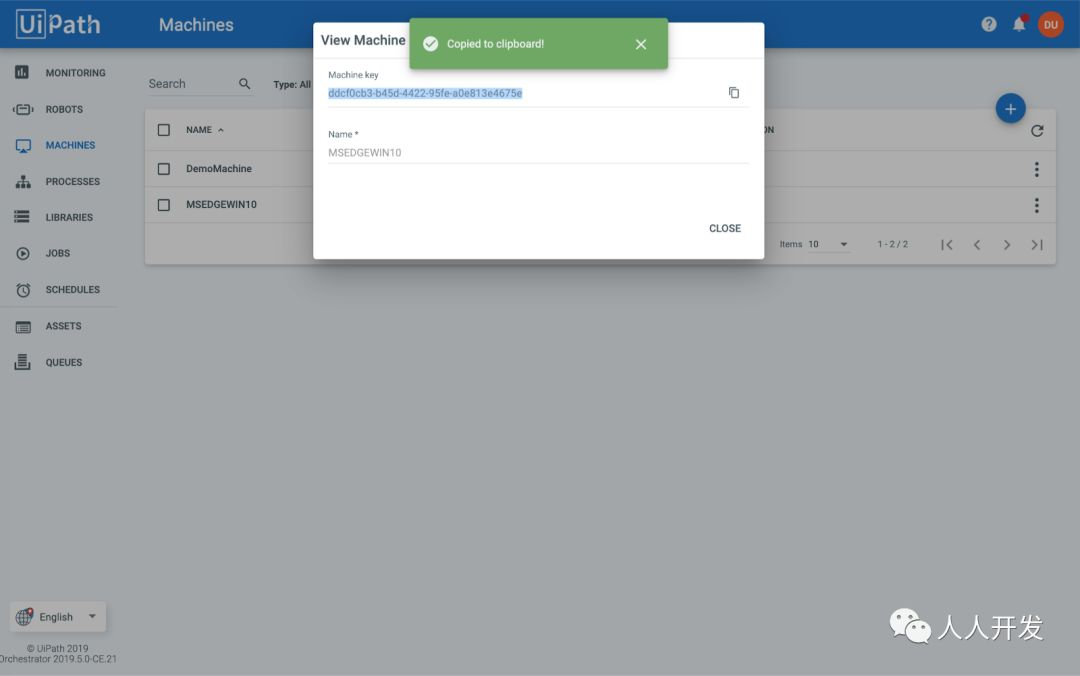
Task: Open the Machines page from sidebar
Action: [x=70, y=145]
